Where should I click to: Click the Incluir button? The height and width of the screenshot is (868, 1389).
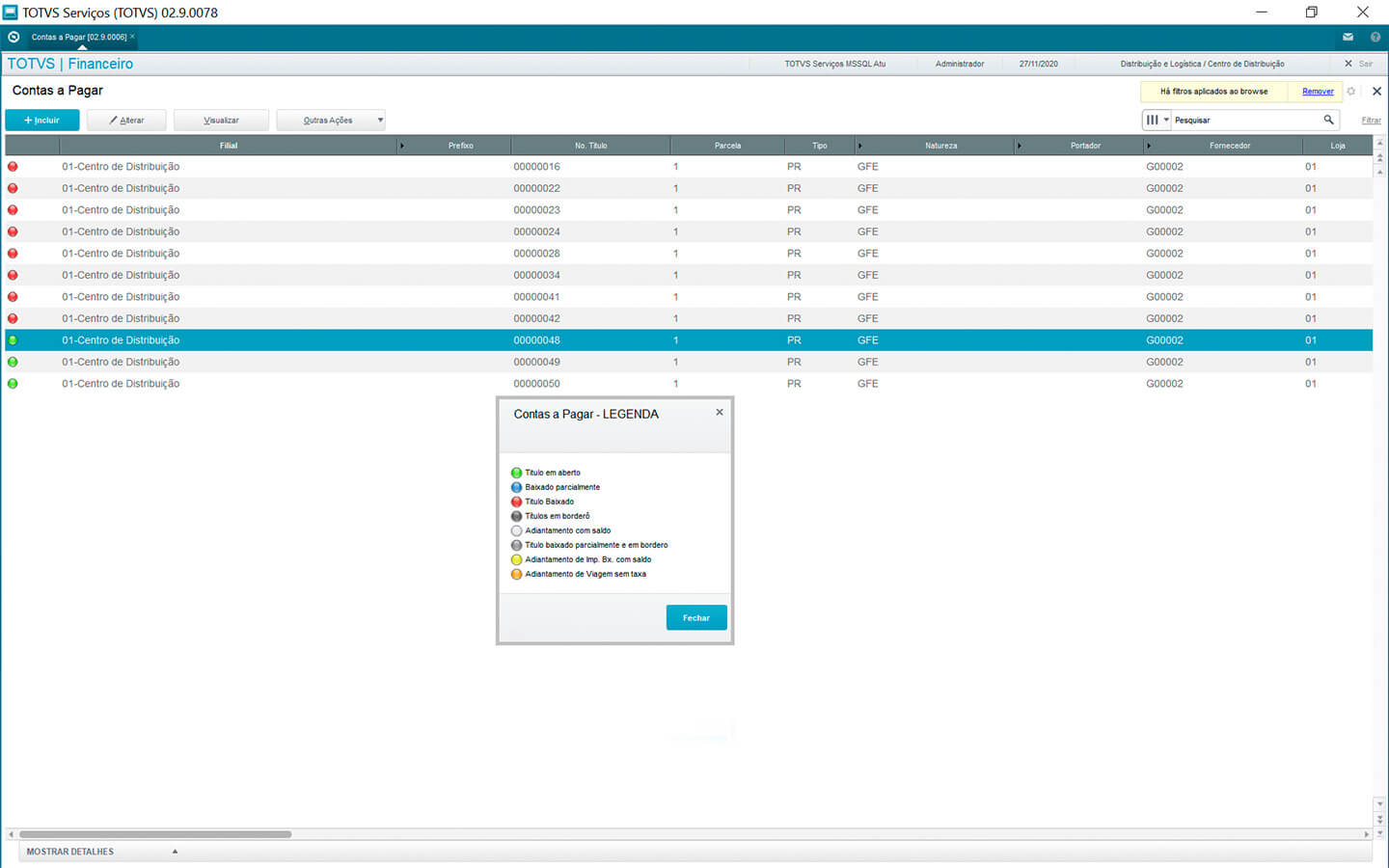point(42,121)
